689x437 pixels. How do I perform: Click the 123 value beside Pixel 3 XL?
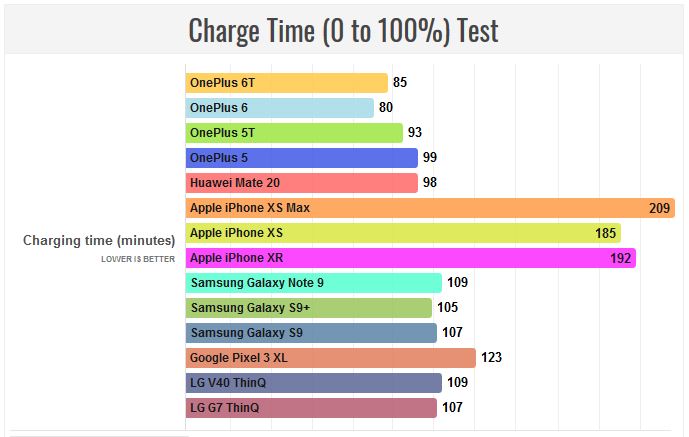point(491,358)
